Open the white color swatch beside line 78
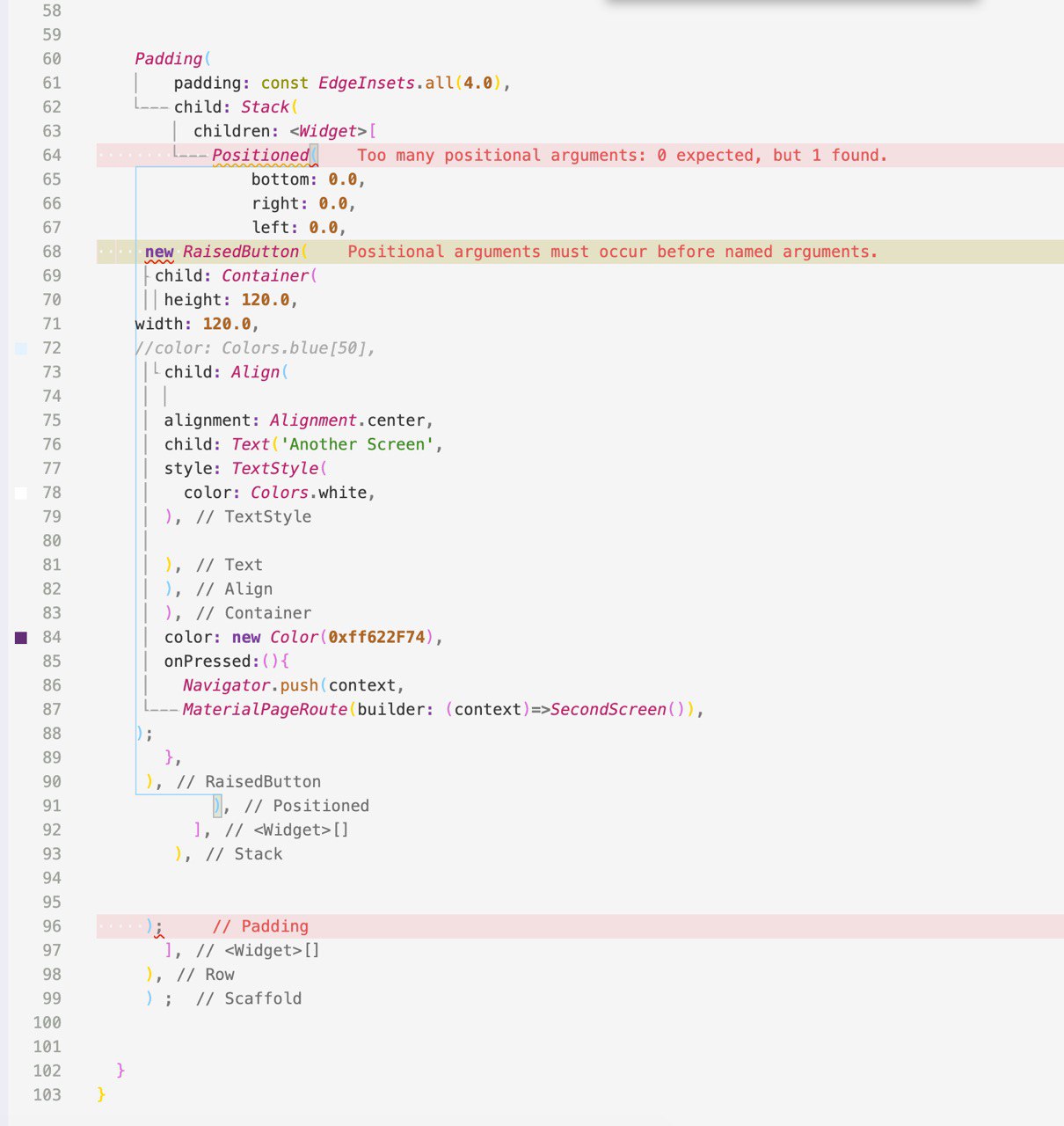 pos(21,494)
